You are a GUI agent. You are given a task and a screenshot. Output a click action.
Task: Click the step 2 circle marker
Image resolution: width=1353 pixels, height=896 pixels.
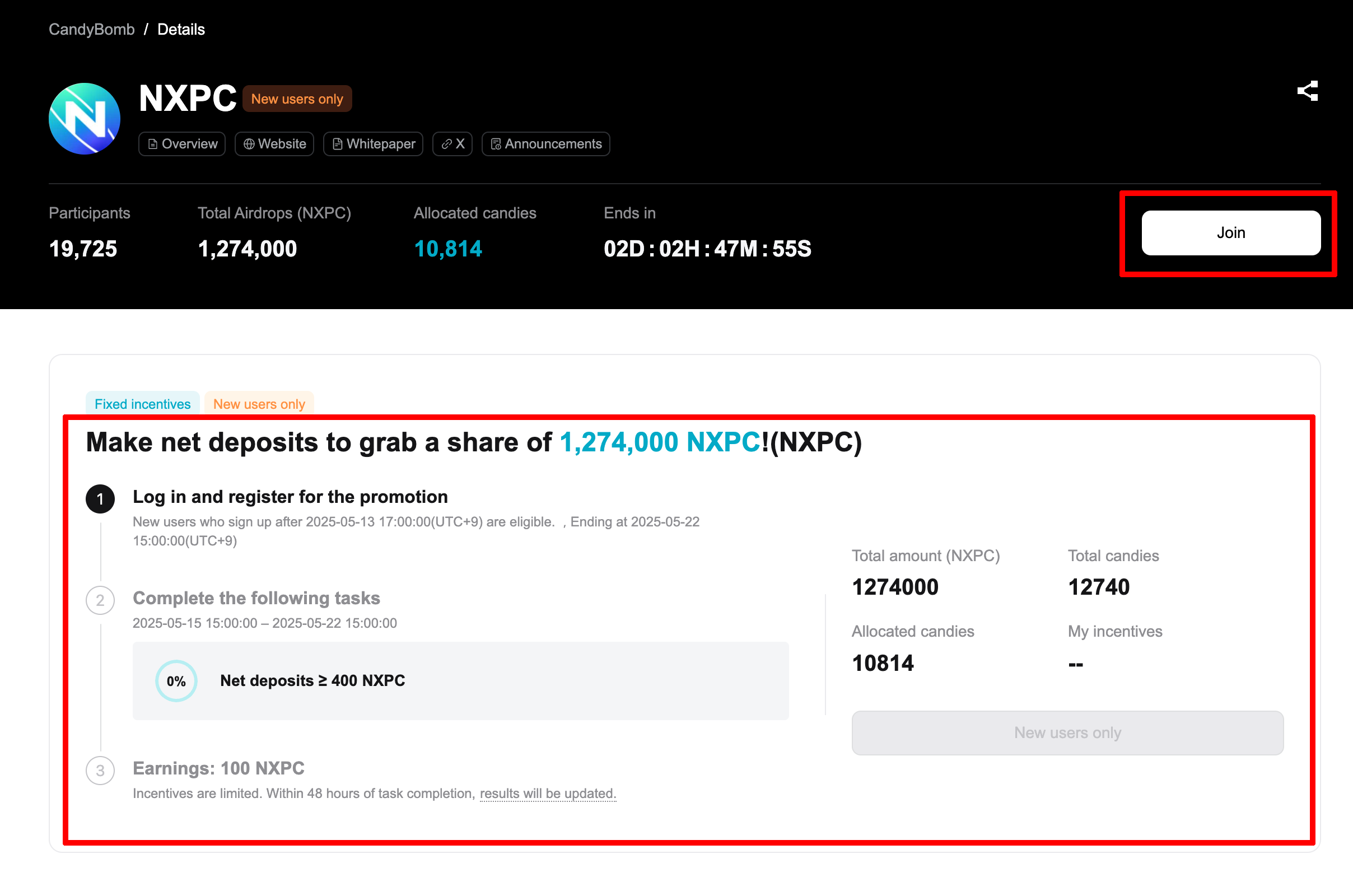(100, 600)
